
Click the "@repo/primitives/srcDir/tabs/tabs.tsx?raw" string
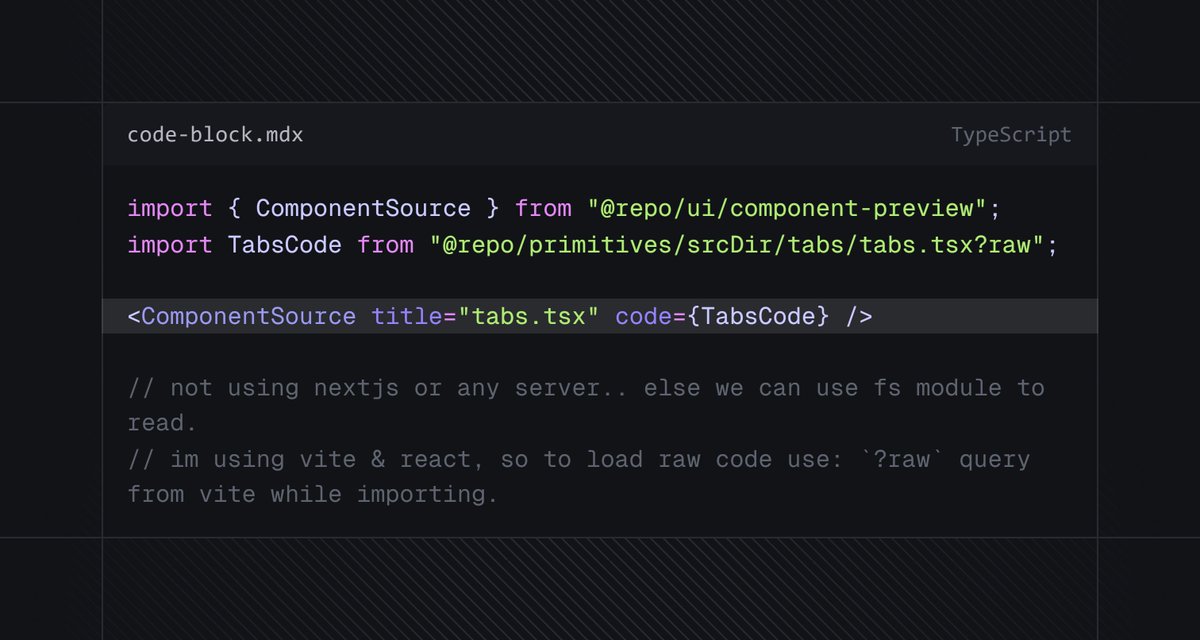pyautogui.click(x=737, y=245)
